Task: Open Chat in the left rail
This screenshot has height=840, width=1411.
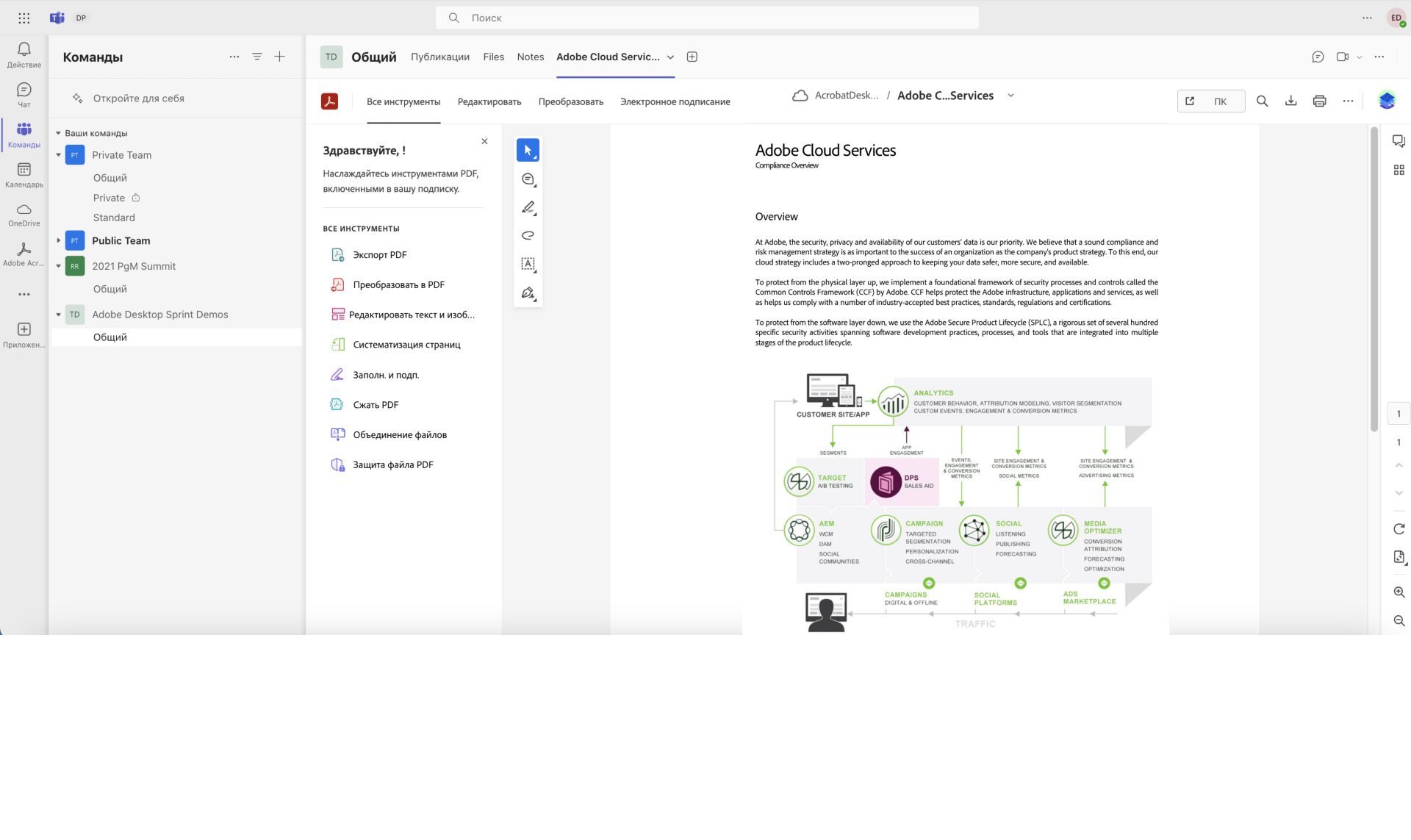Action: click(x=24, y=95)
